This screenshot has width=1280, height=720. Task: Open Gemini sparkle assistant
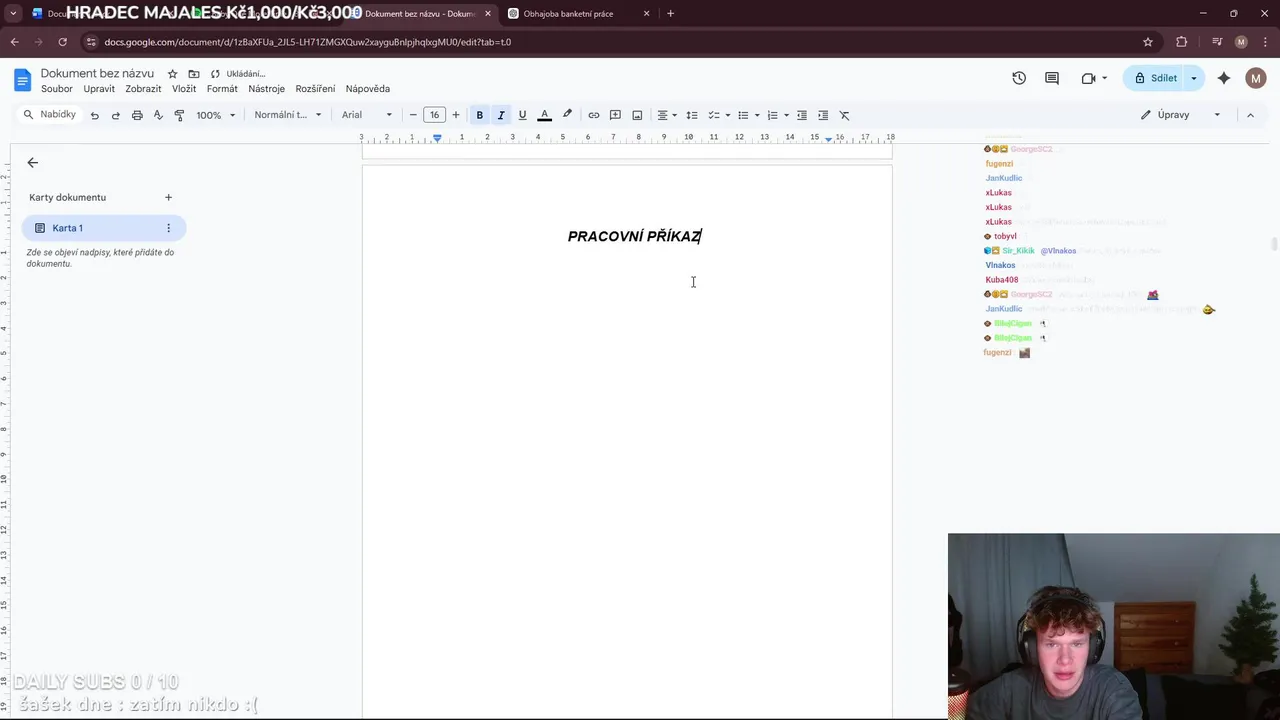coord(1224,78)
